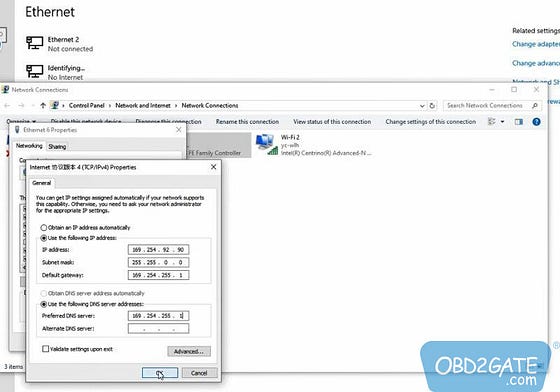
Task: Click 'Network and Internet' breadcrumb
Action: pyautogui.click(x=143, y=106)
